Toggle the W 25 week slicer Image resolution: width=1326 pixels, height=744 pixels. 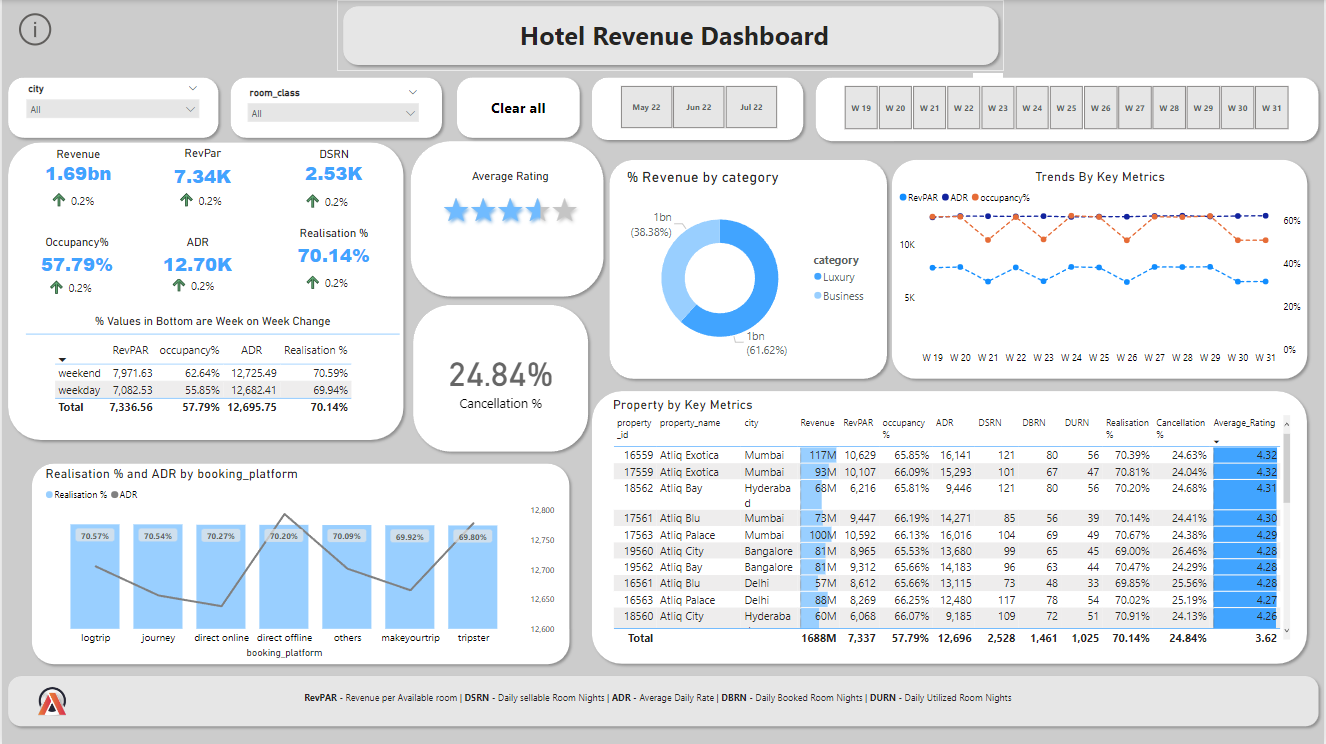(1066, 108)
